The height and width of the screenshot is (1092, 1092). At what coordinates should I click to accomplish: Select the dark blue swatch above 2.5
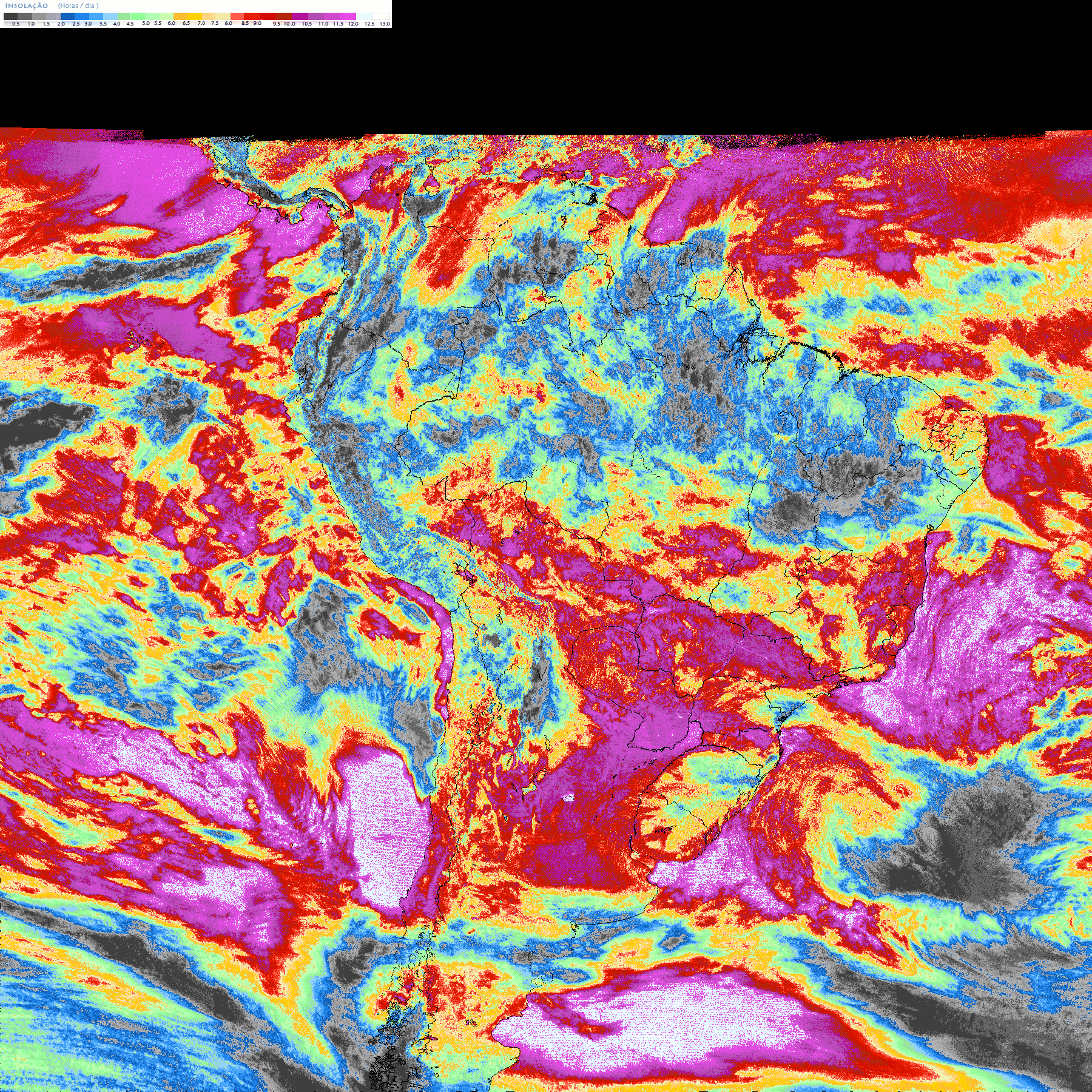[x=67, y=16]
